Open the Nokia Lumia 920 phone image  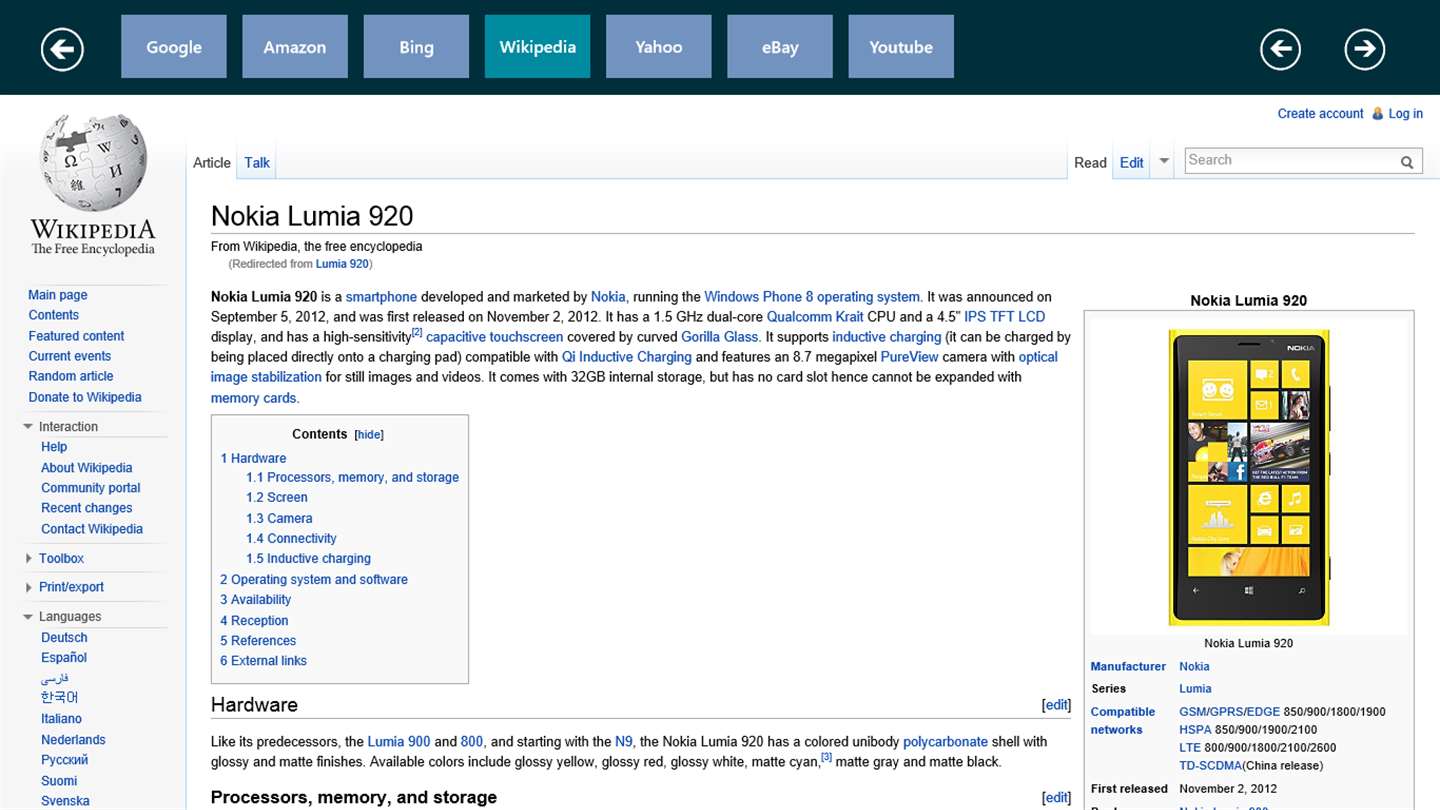1249,478
